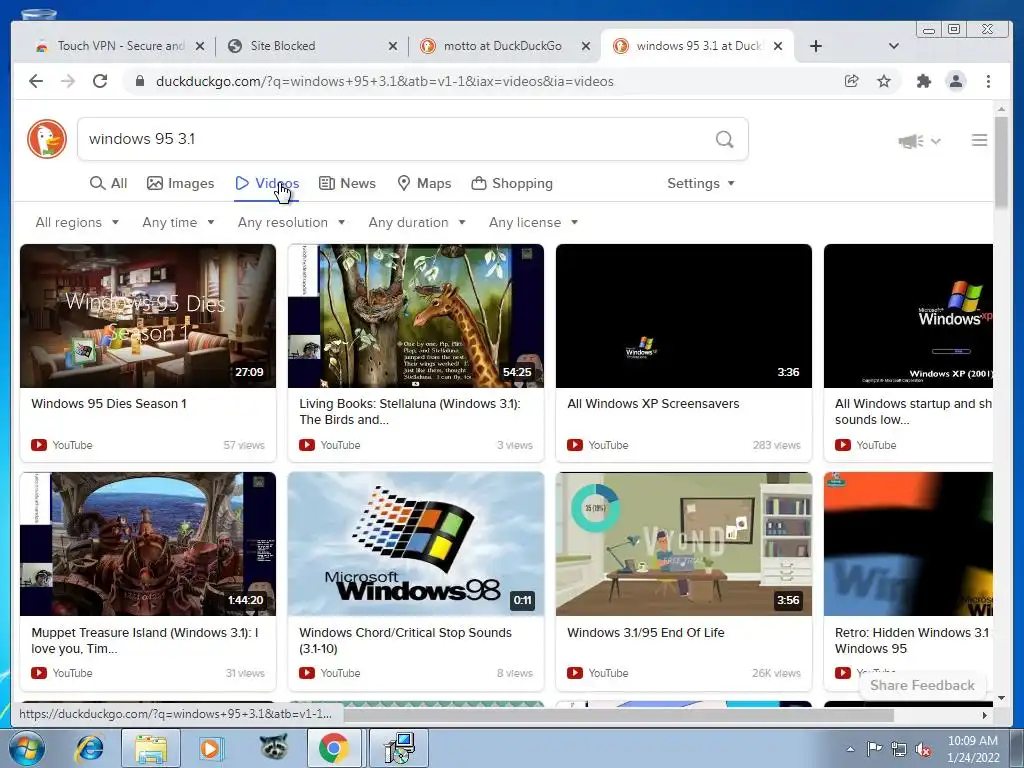Open the megaphone spread menu

(x=919, y=140)
